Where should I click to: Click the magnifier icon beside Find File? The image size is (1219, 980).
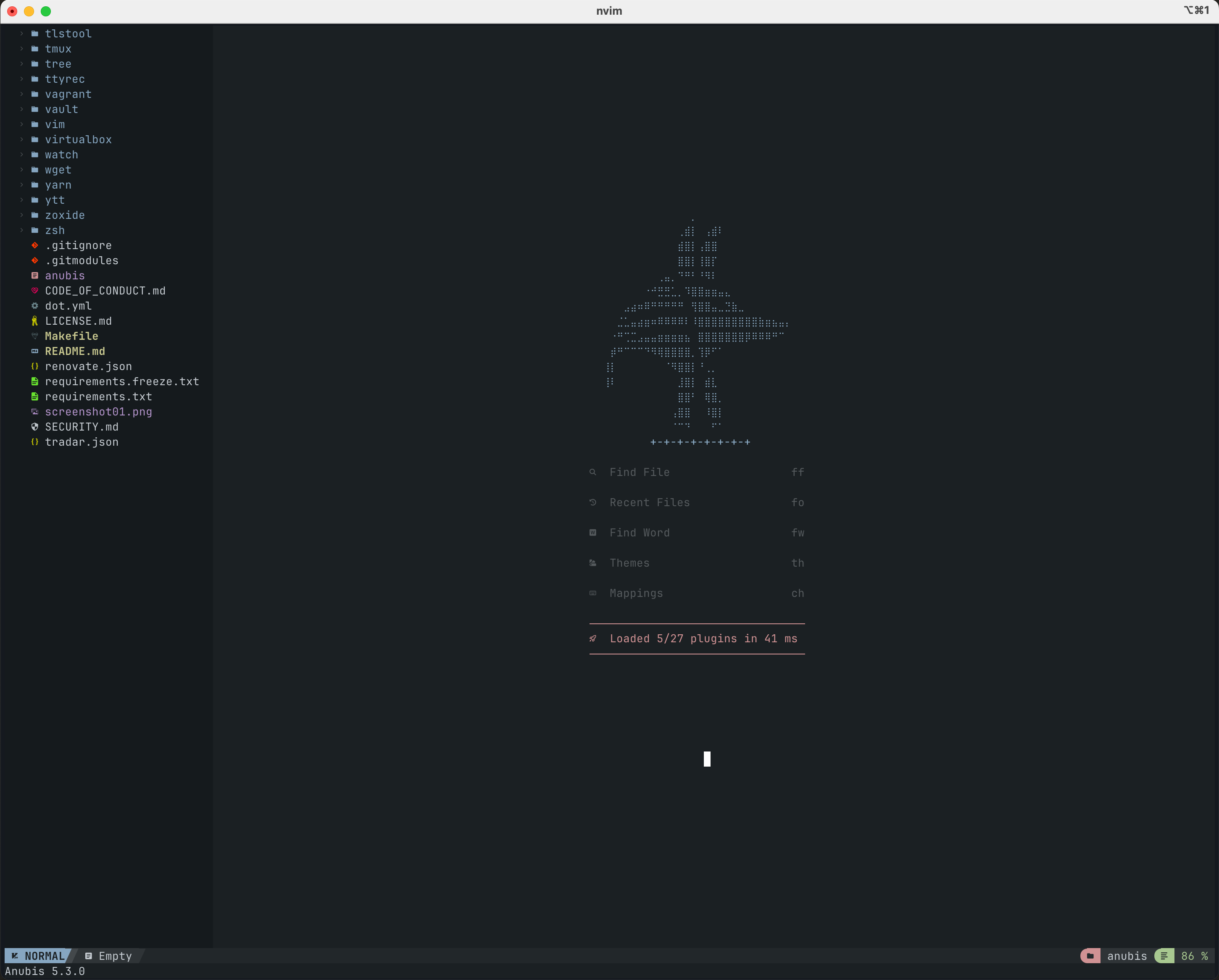coord(592,472)
